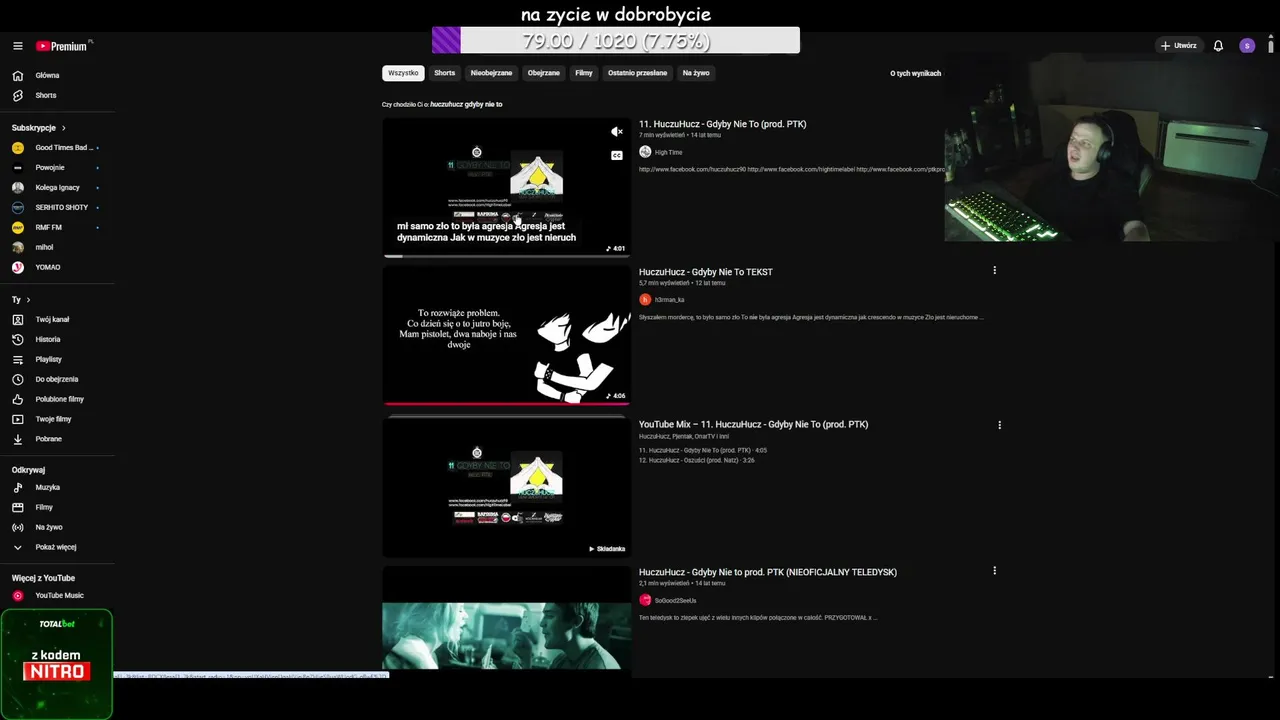Viewport: 1280px width, 720px height.
Task: Open the TEKST lyrics video thumbnail
Action: coord(507,335)
